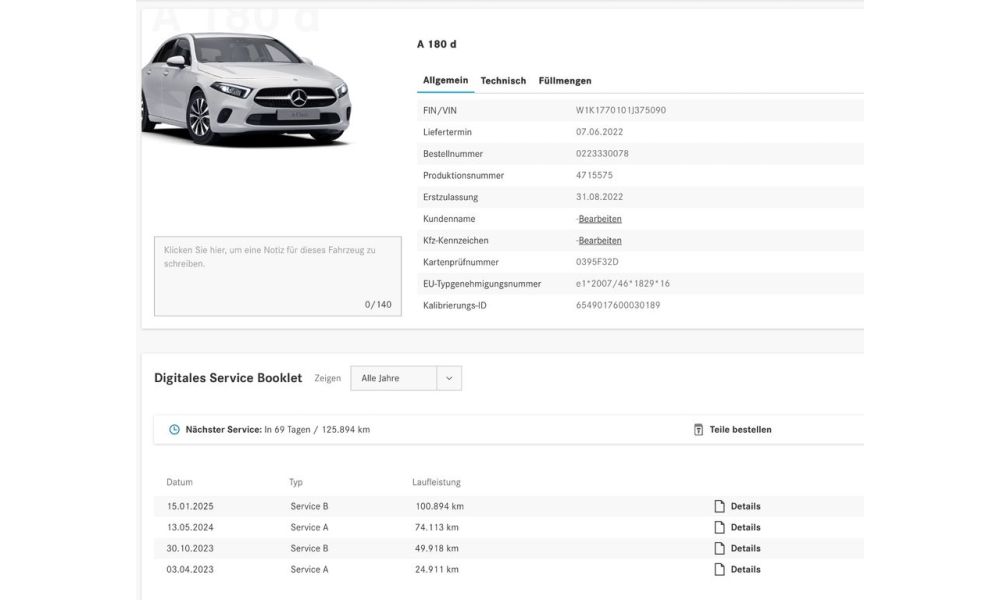The height and width of the screenshot is (600, 1000).
Task: Open the Füllmengen tab
Action: click(565, 81)
